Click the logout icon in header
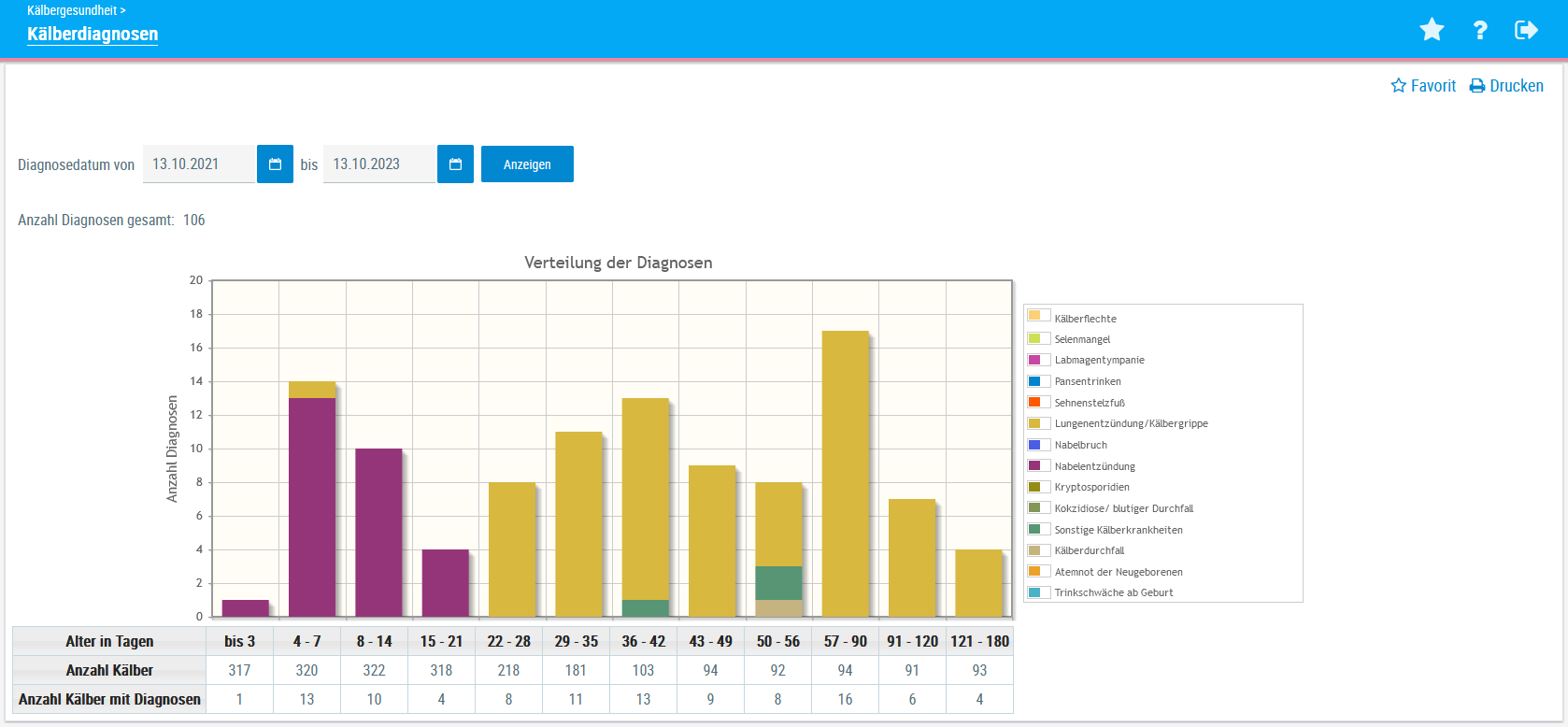The image size is (1568, 727). coord(1526,30)
